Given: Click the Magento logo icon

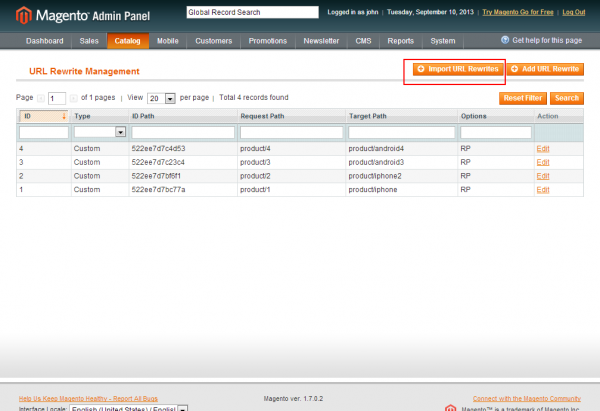Looking at the screenshot, I should [x=24, y=15].
